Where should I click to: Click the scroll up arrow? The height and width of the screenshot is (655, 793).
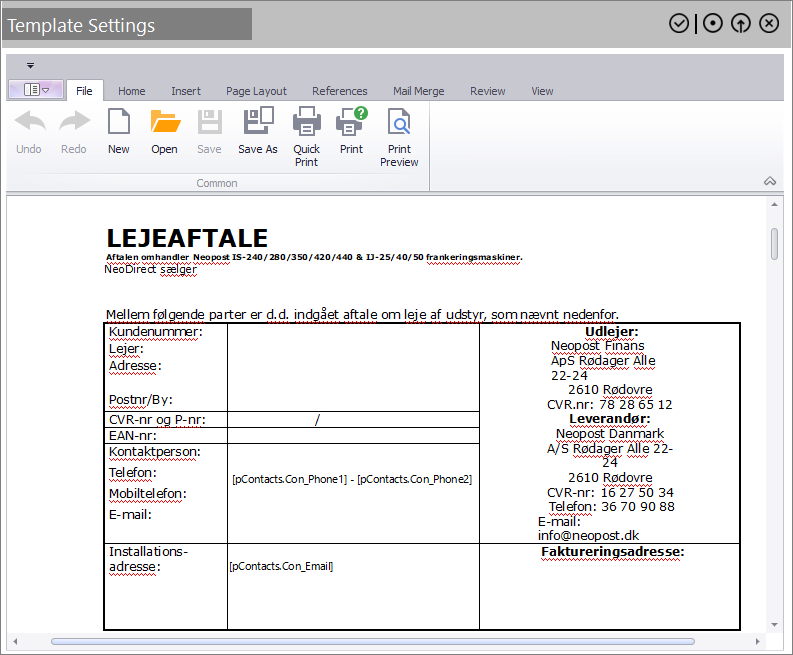pos(774,204)
